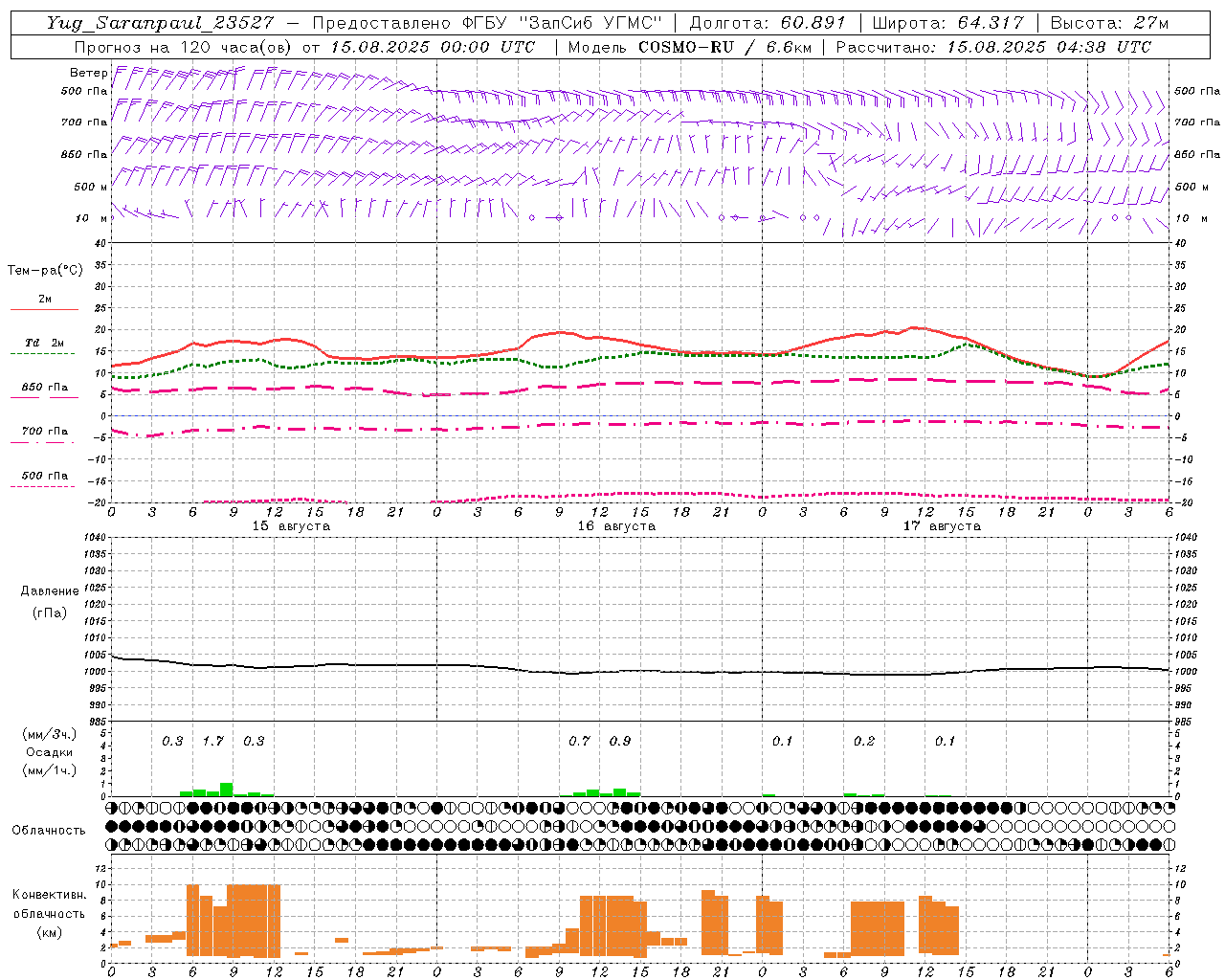Click the 'Осадки' precipitation label

coord(50,752)
